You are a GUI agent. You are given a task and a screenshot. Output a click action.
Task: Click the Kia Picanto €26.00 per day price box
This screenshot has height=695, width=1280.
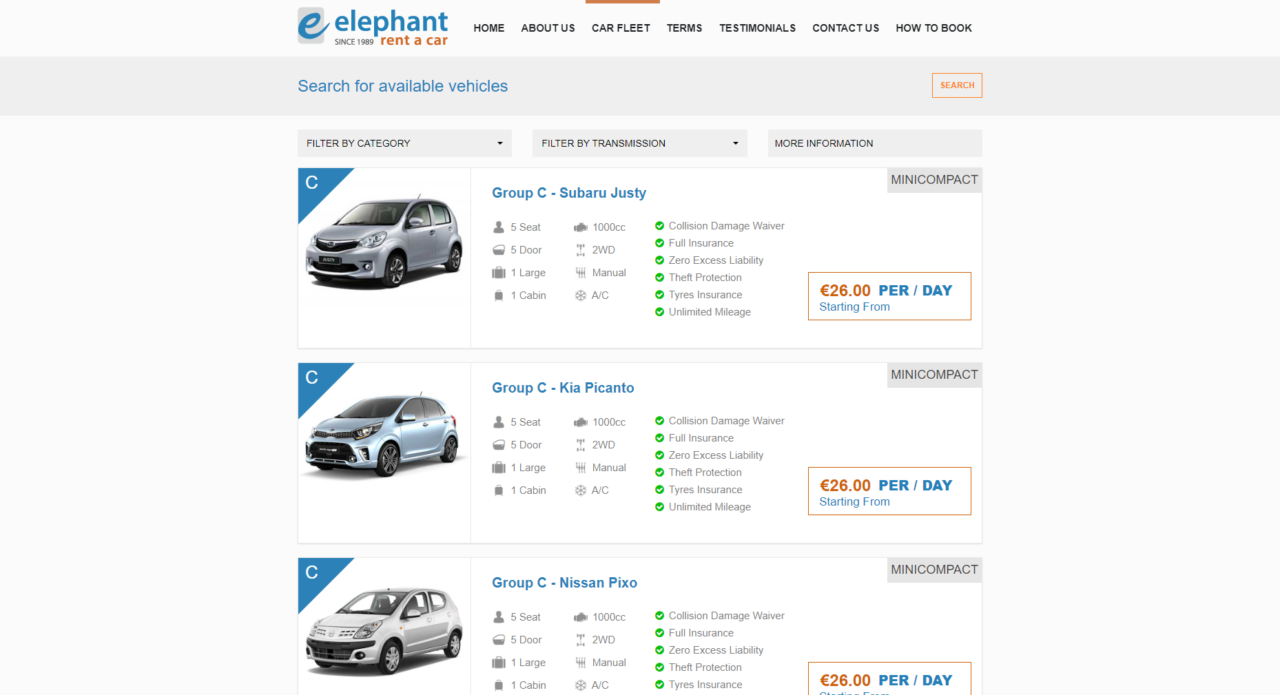[889, 491]
